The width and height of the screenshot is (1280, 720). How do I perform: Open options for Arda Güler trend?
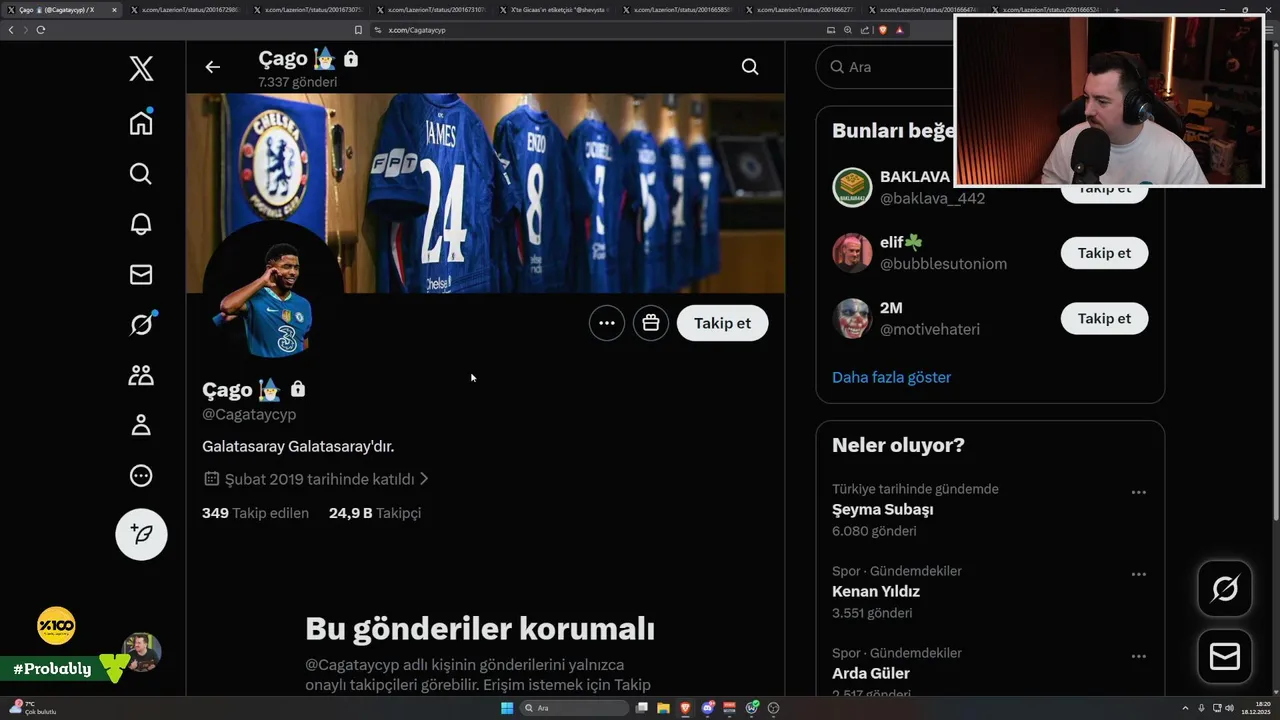coord(1138,656)
